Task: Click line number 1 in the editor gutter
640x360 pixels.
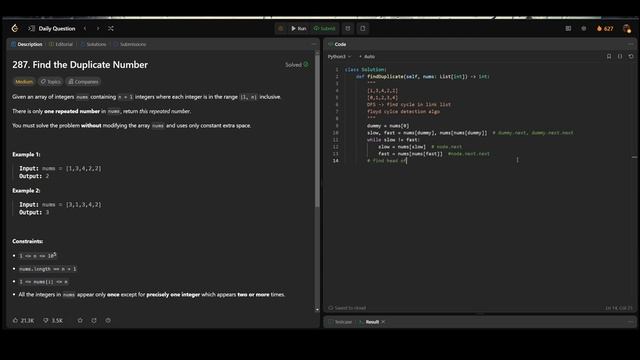Action: point(337,69)
